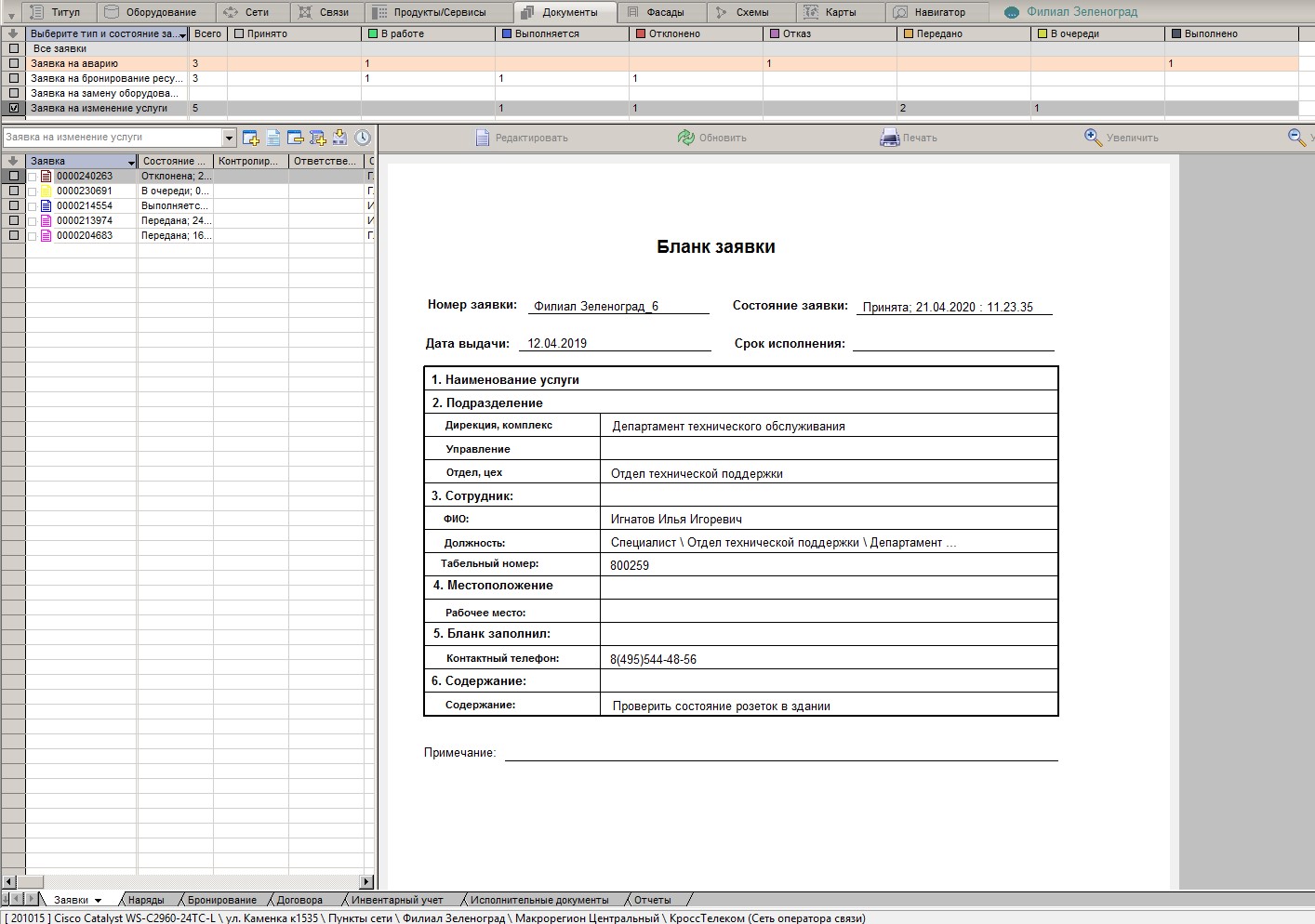Switch to the Продукты/Сервисы tab
The height and width of the screenshot is (924, 1315).
pyautogui.click(x=439, y=12)
